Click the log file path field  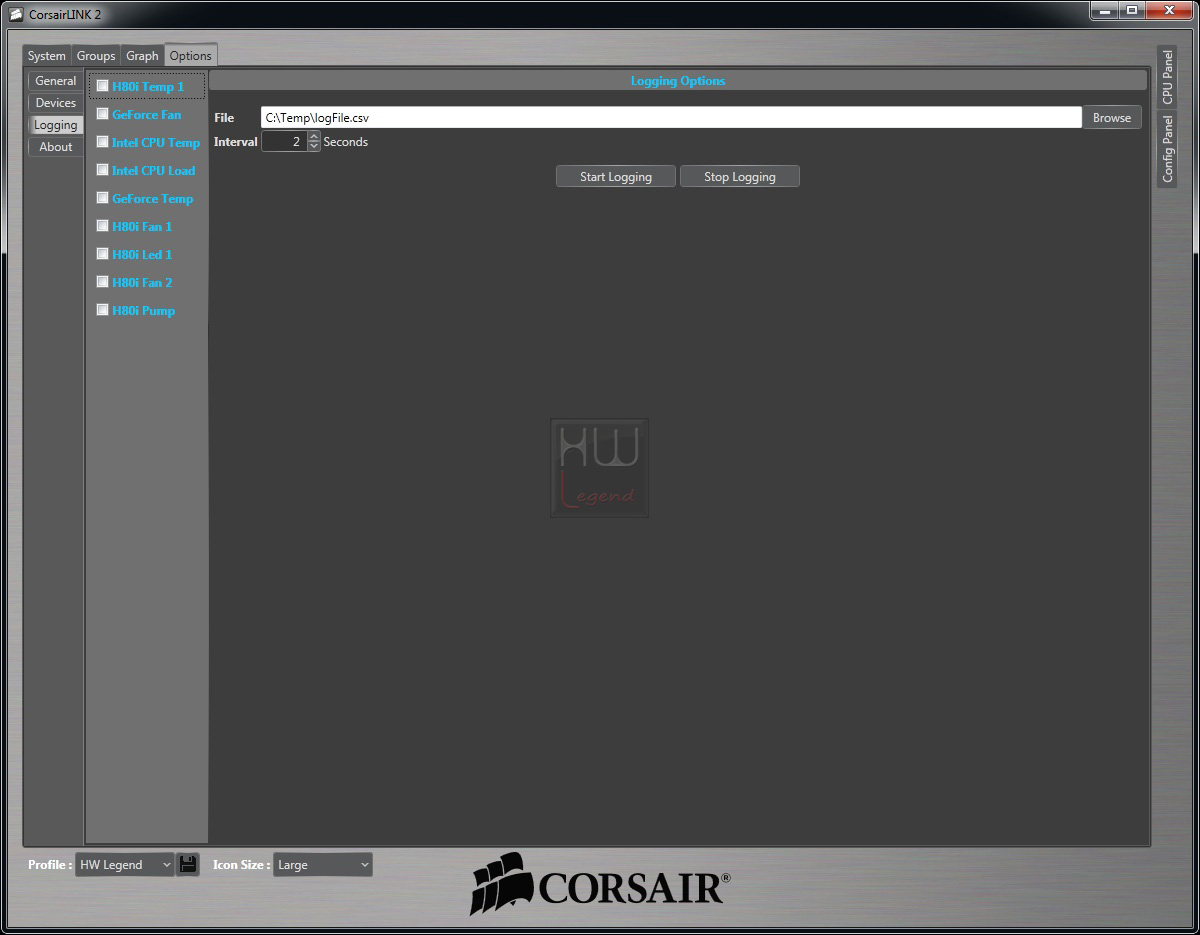[x=671, y=117]
